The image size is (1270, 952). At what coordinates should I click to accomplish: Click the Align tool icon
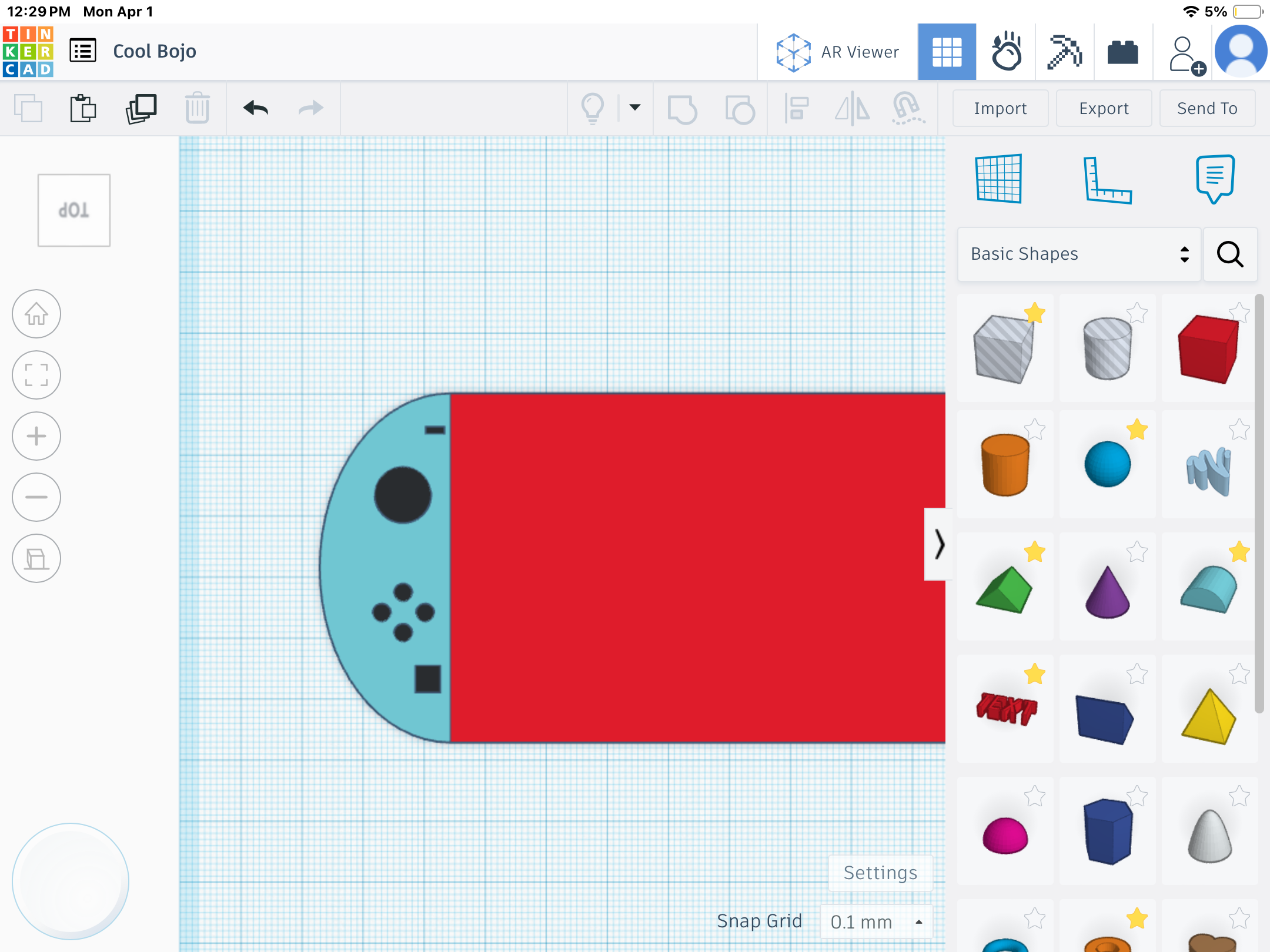click(x=797, y=109)
